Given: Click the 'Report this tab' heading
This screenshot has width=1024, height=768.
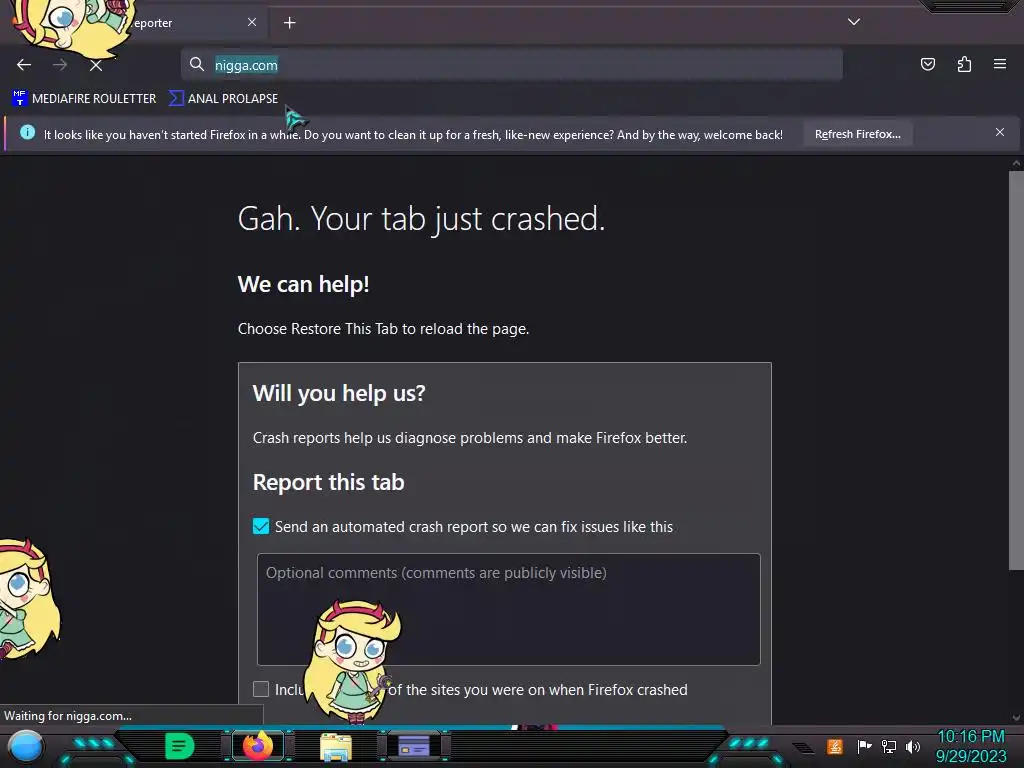Looking at the screenshot, I should click(328, 482).
